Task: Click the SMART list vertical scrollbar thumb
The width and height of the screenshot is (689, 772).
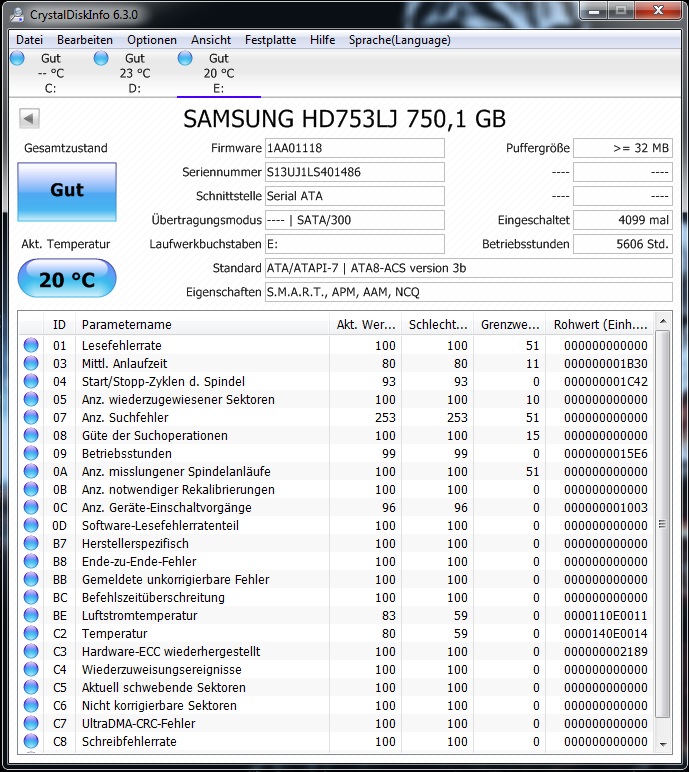Action: (x=663, y=524)
